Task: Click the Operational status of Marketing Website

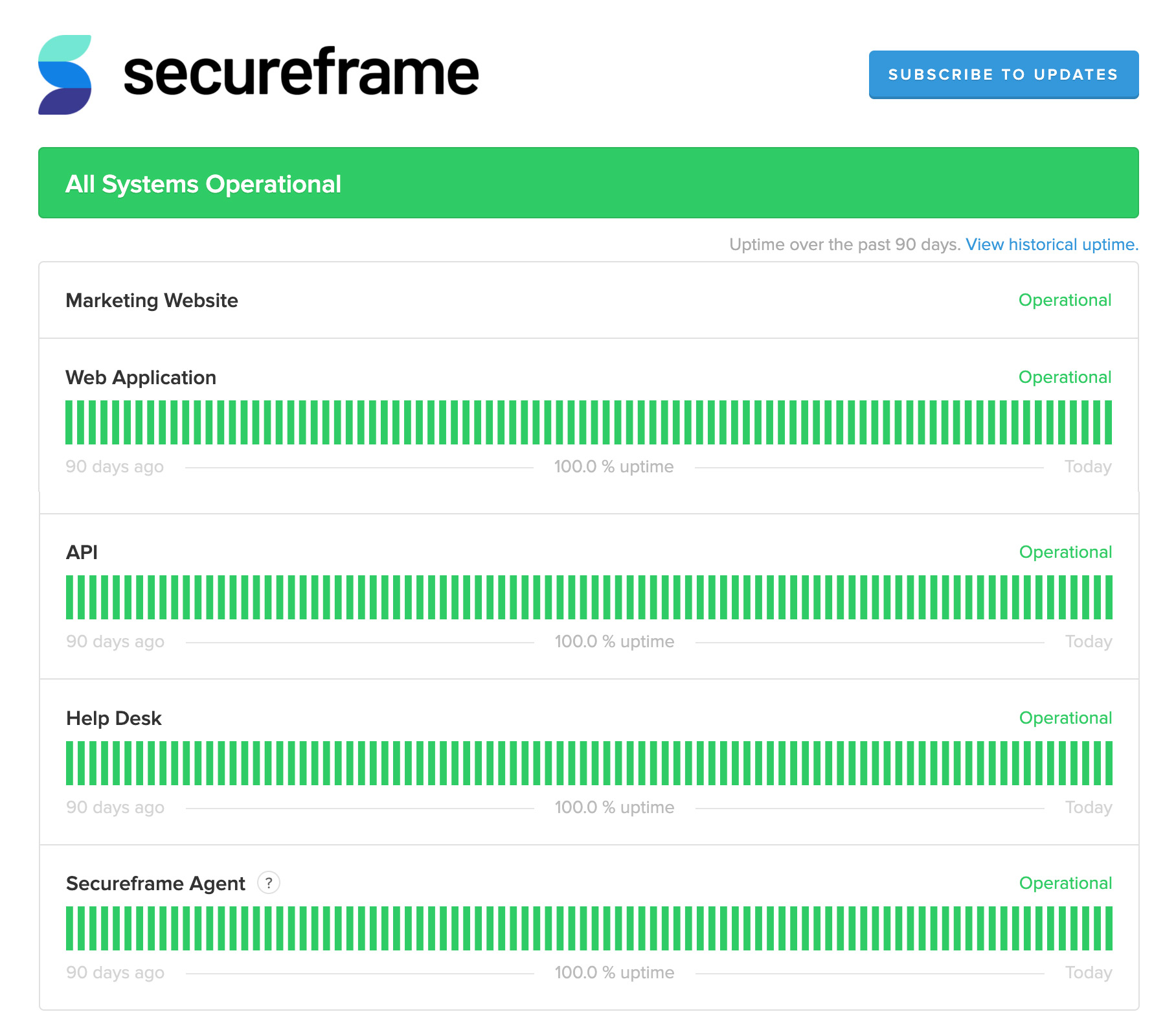Action: [x=1065, y=300]
